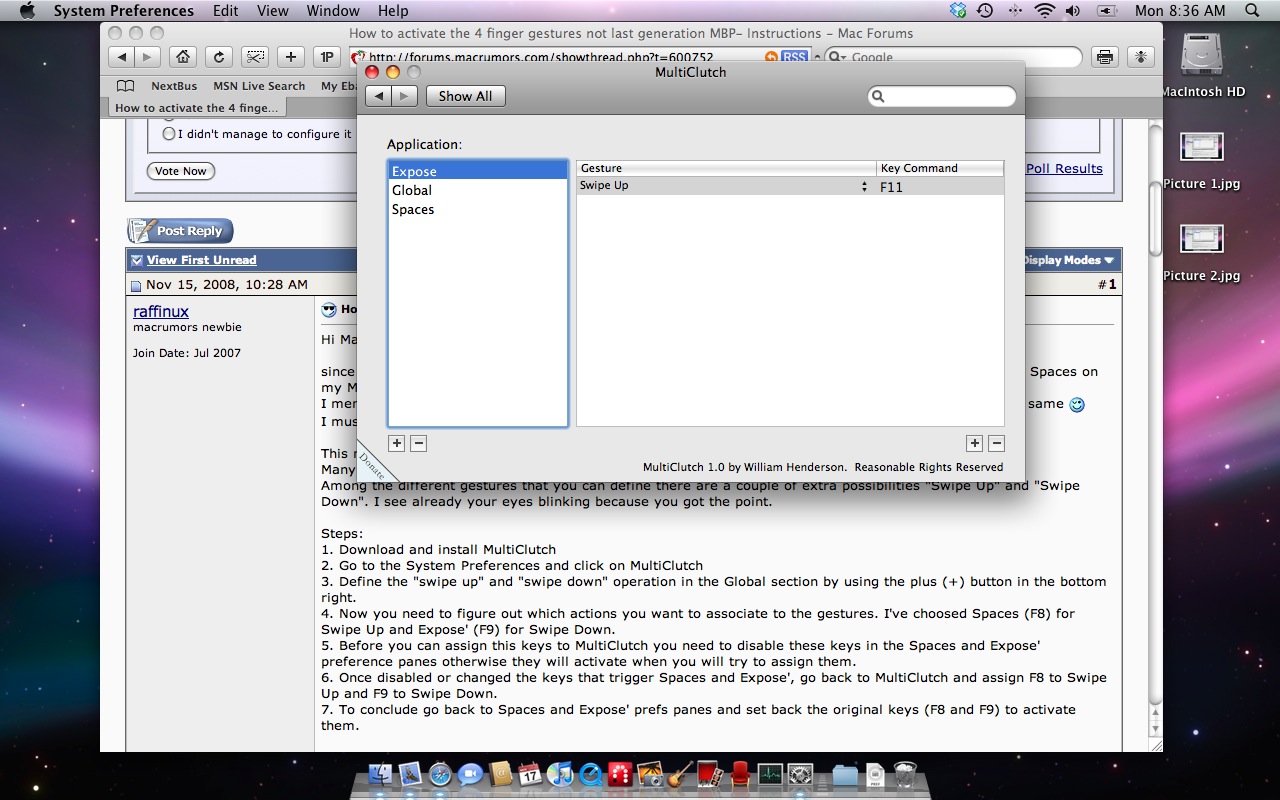1280x800 pixels.
Task: Launch Safari compass icon in Dock
Action: (440, 774)
